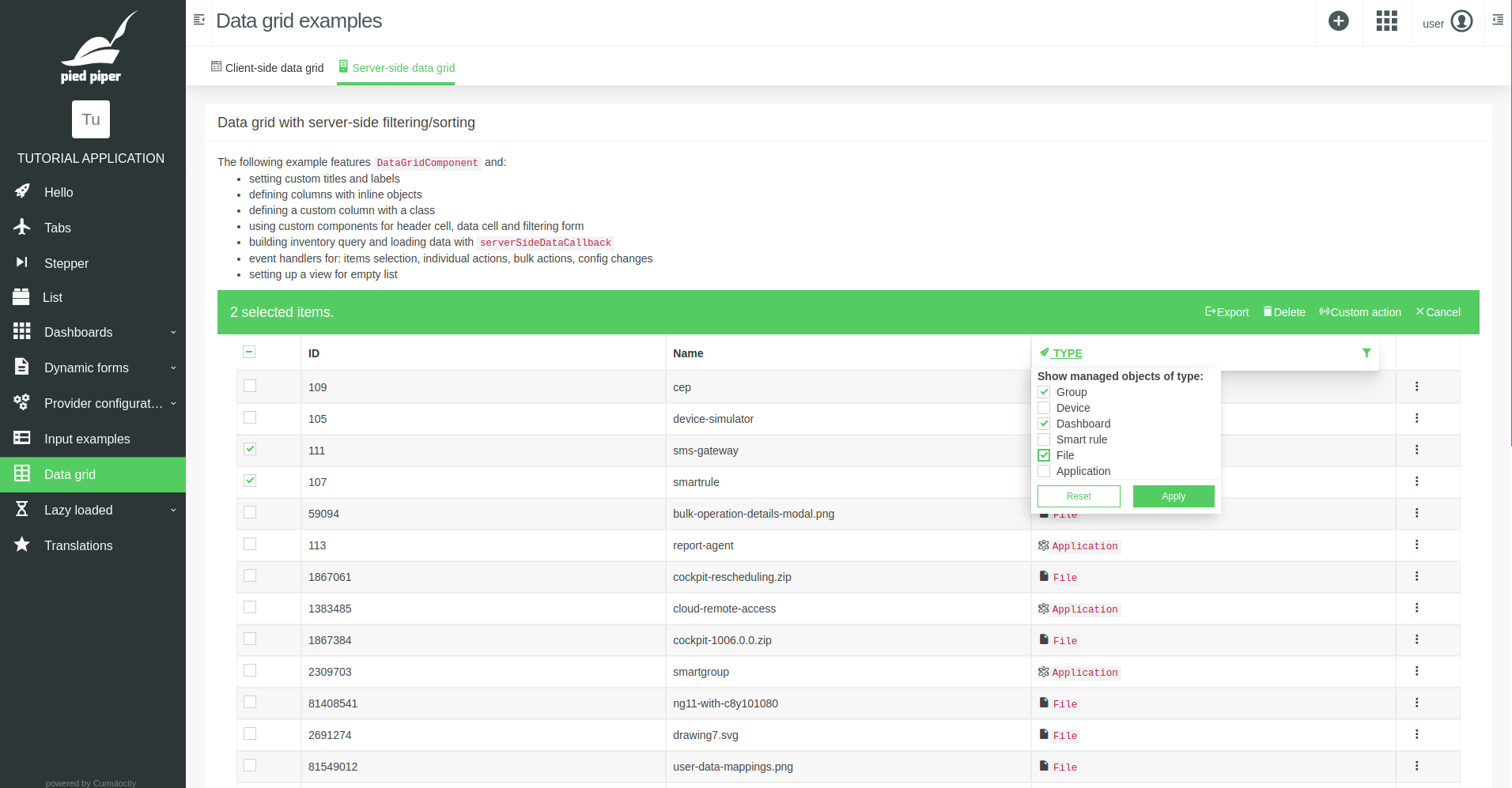
Task: Click the Name column header
Action: point(688,353)
